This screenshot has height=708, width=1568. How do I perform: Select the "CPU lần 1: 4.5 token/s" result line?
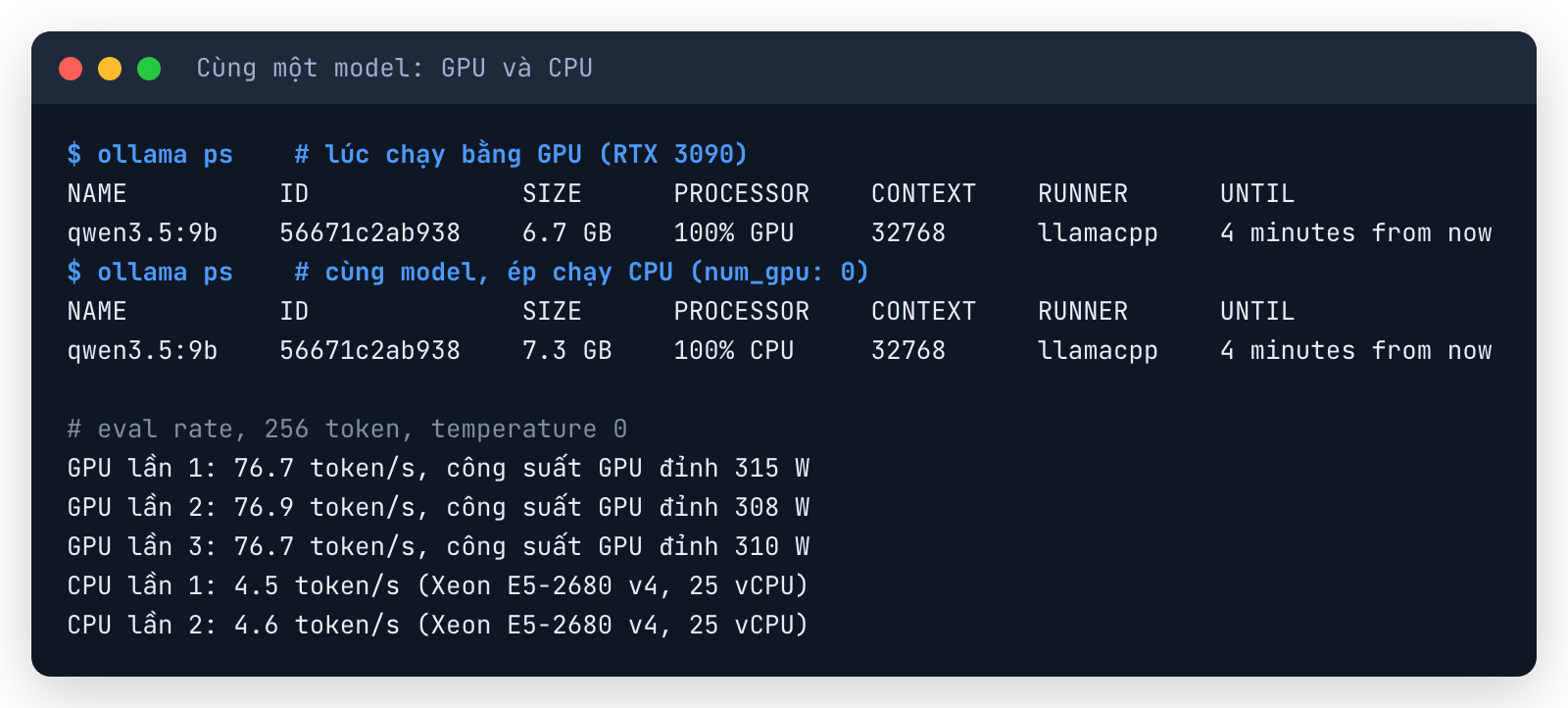click(438, 585)
